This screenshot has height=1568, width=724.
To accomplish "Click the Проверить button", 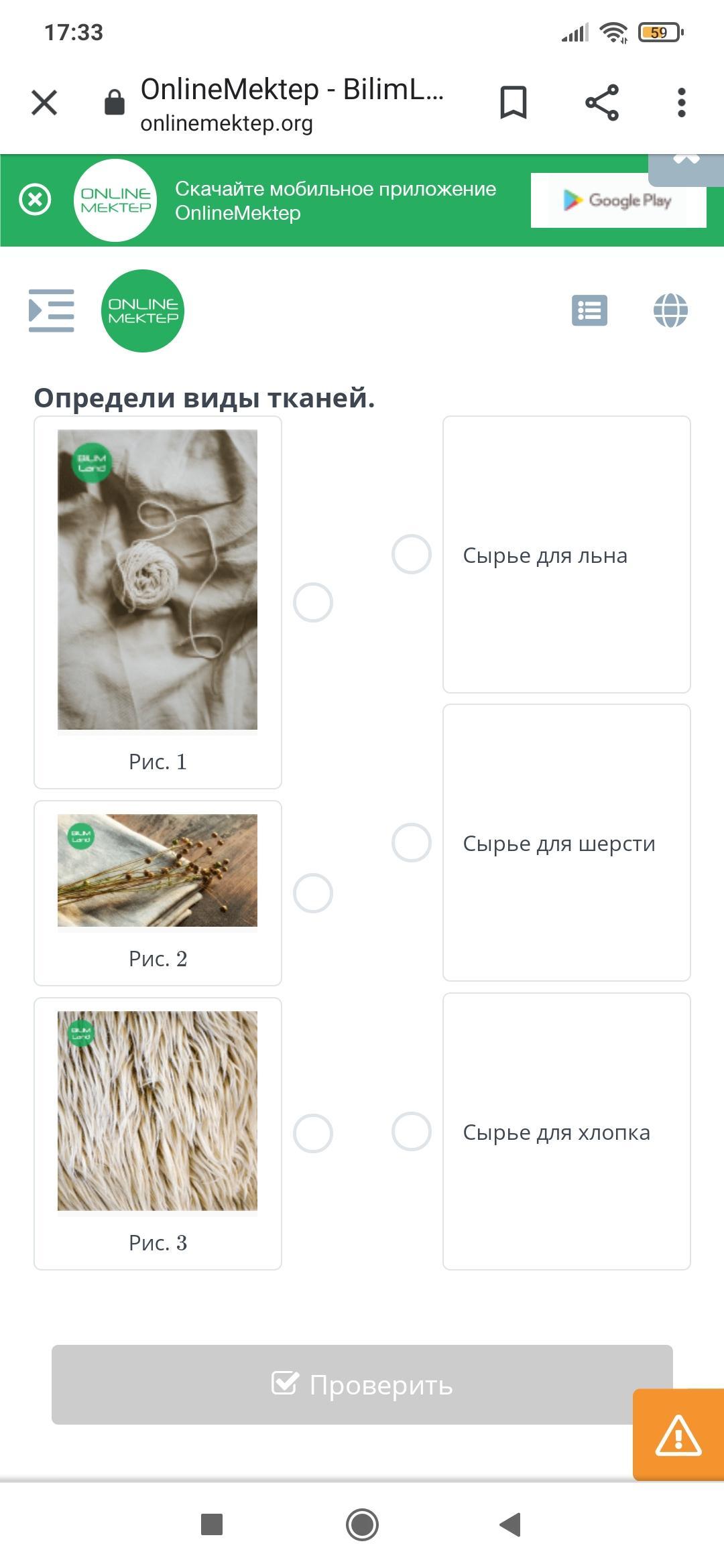I will pyautogui.click(x=362, y=1384).
